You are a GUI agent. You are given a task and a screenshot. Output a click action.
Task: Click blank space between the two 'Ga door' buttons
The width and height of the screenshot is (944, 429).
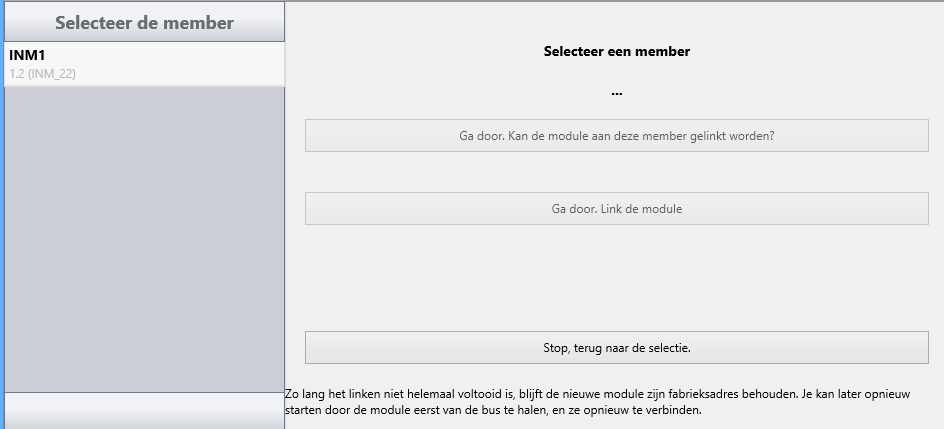pos(616,172)
